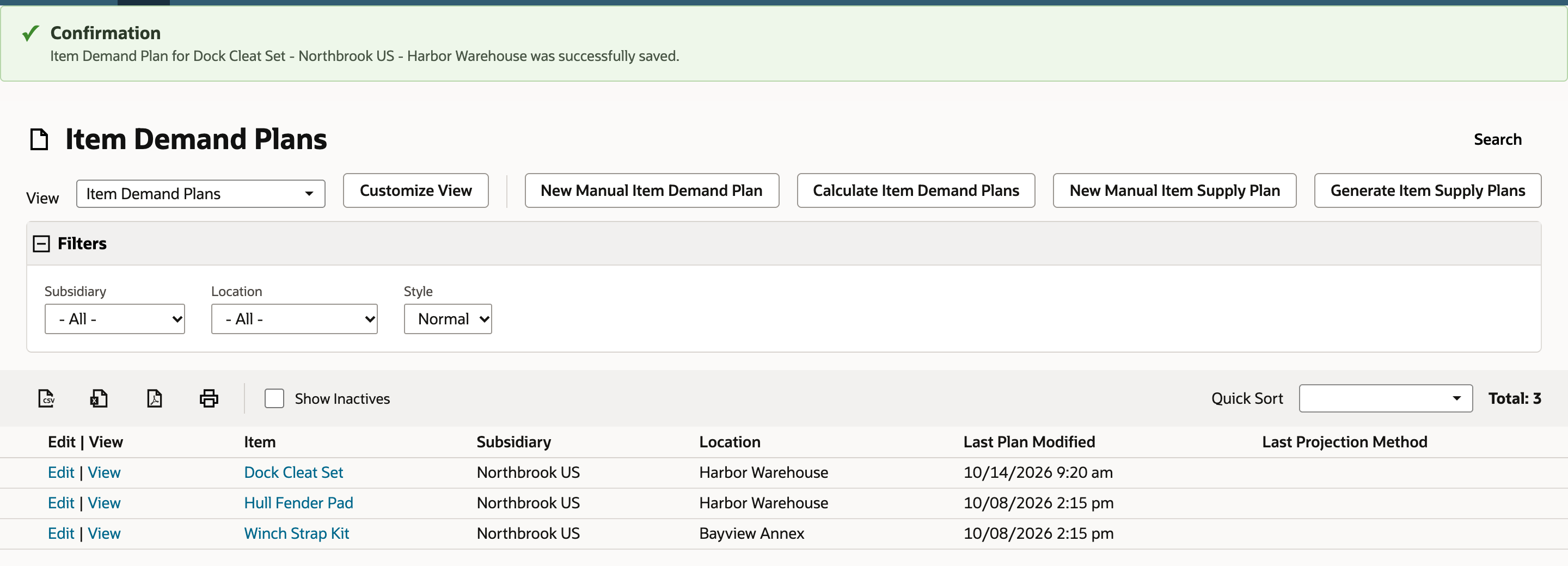Open the Search link
The width and height of the screenshot is (1568, 566).
point(1497,139)
